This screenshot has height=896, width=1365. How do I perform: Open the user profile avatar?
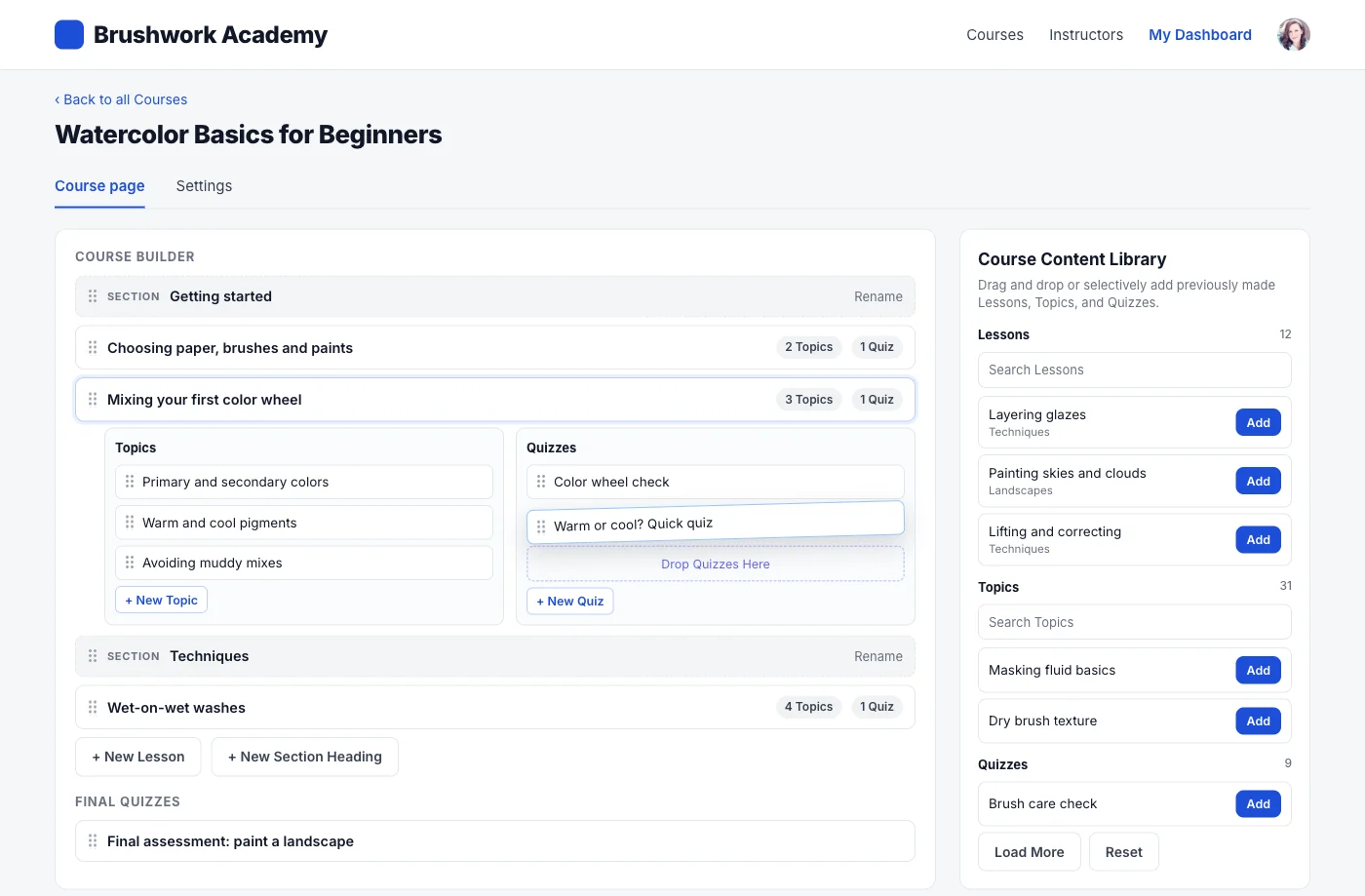[1294, 35]
